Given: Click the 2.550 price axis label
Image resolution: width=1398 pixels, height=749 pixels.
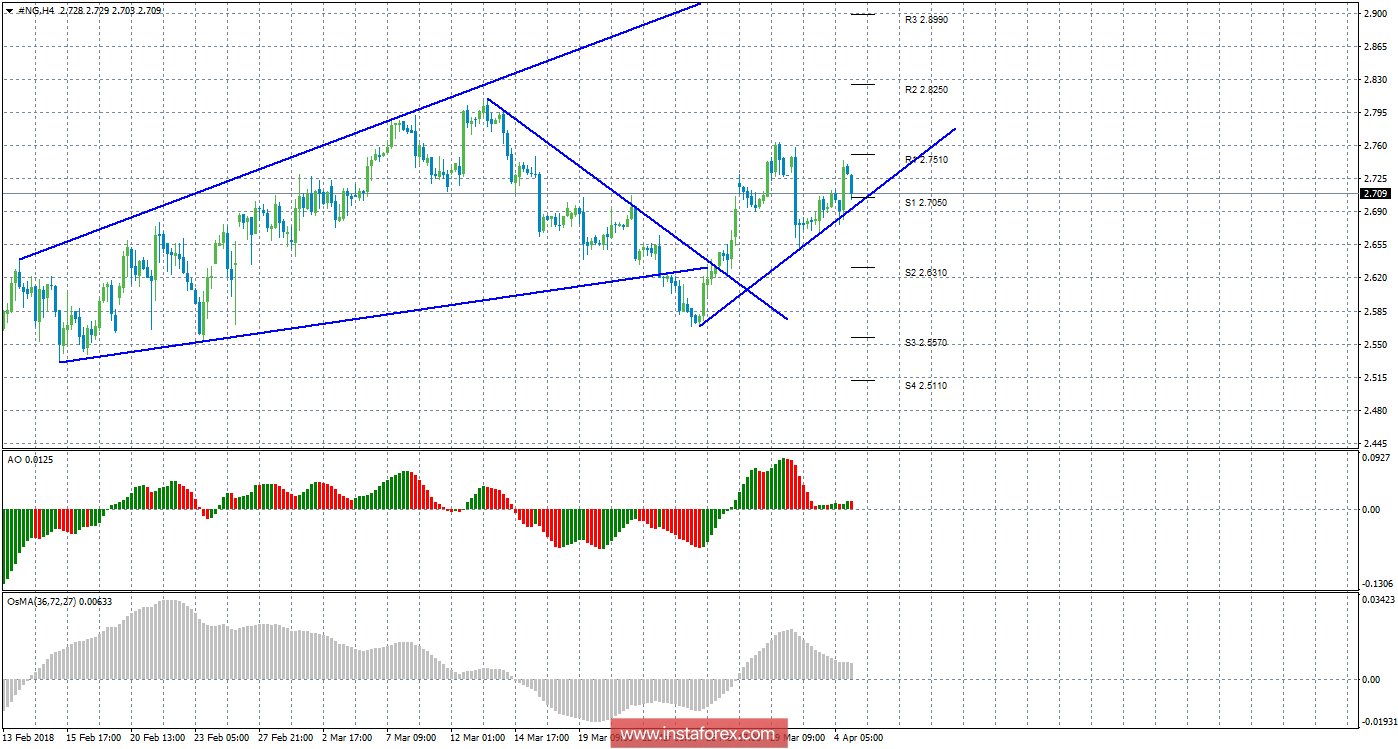Looking at the screenshot, I should pos(1375,345).
